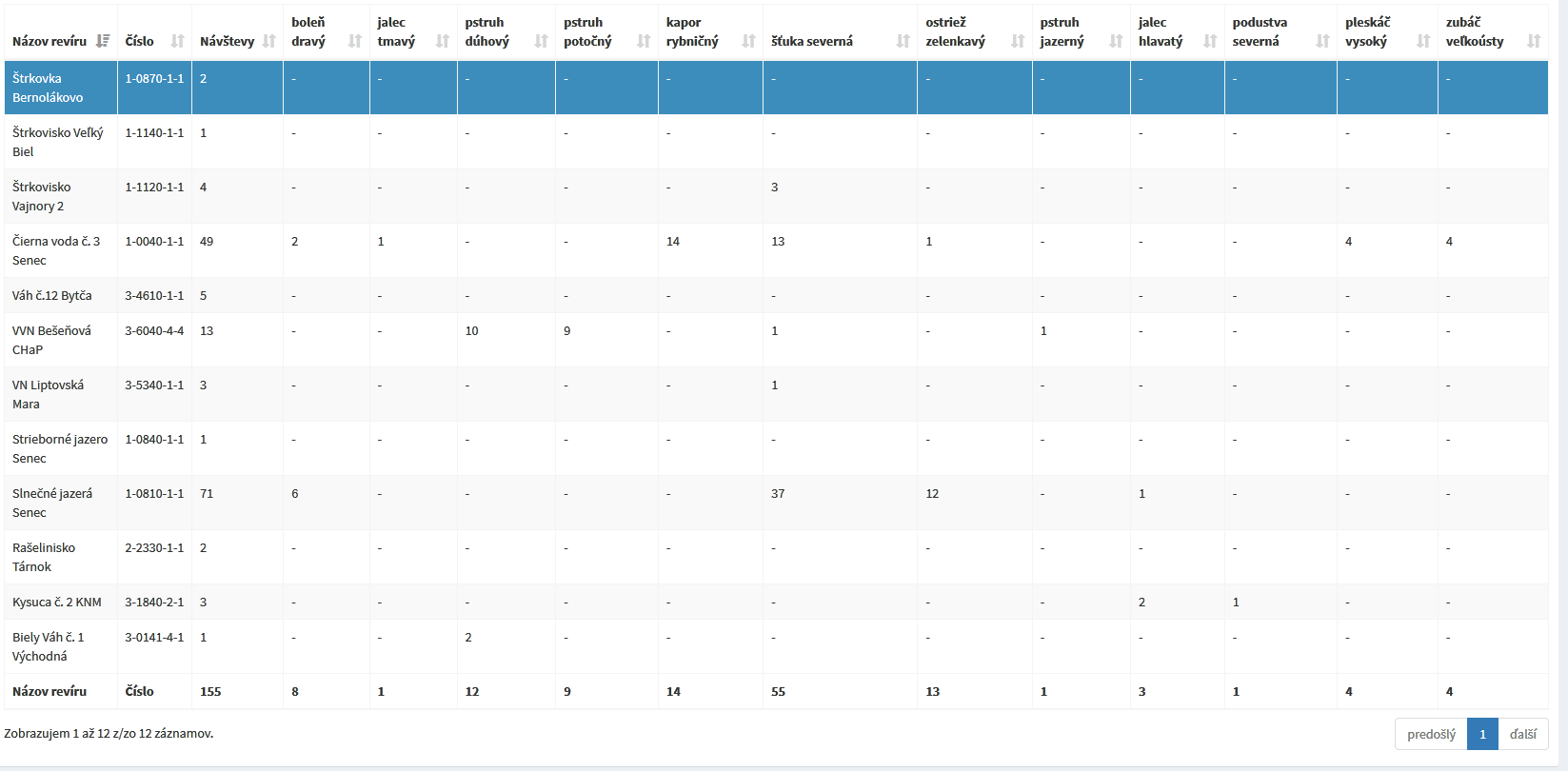Click zubáč veľkoústy sort arrows
1568x771 pixels.
pyautogui.click(x=1534, y=41)
